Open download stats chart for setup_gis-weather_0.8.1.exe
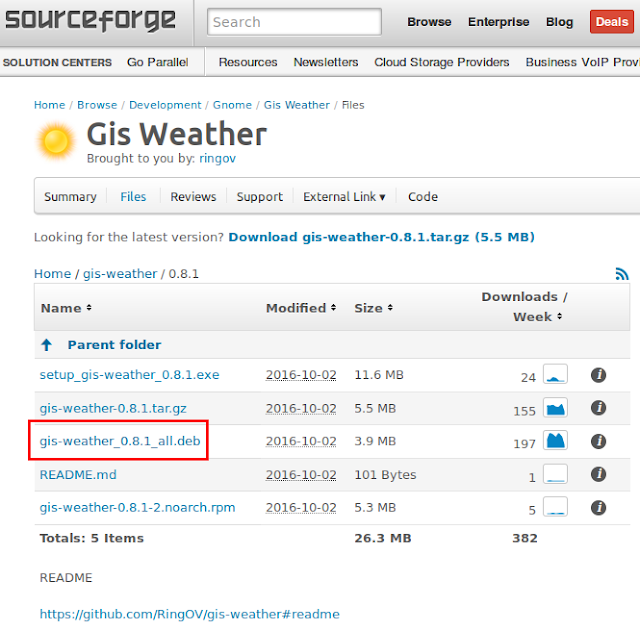 coord(555,374)
